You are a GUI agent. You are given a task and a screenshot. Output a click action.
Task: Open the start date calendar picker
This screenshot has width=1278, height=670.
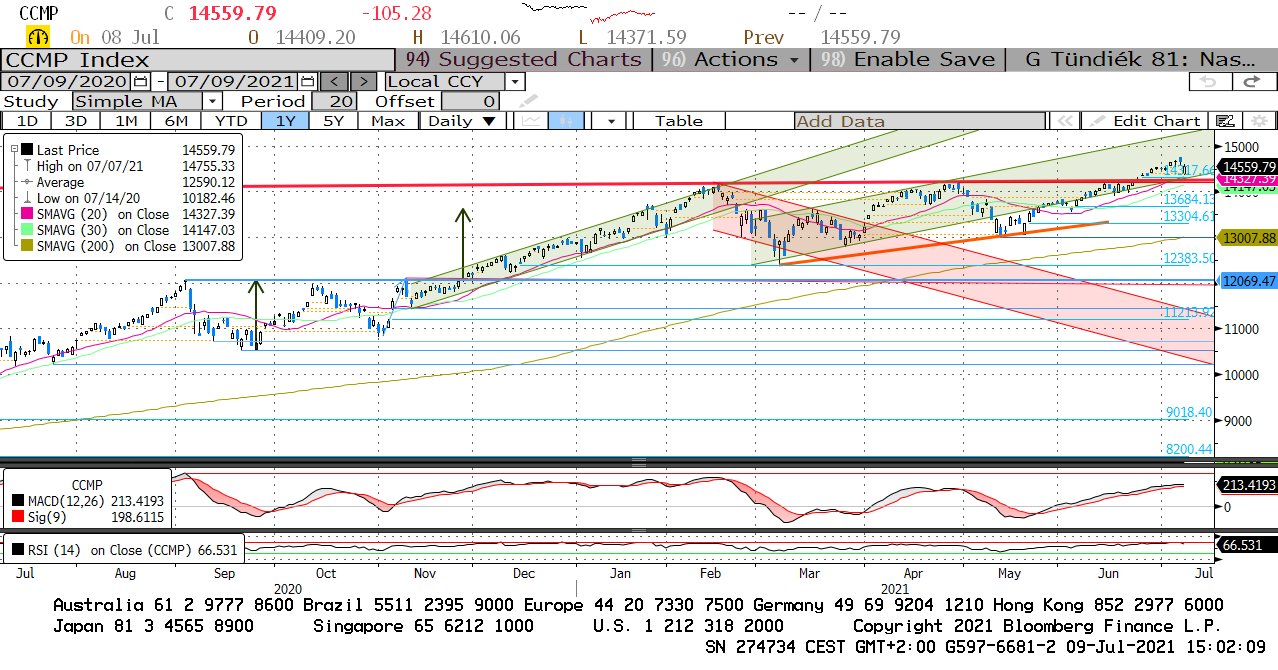click(x=141, y=81)
